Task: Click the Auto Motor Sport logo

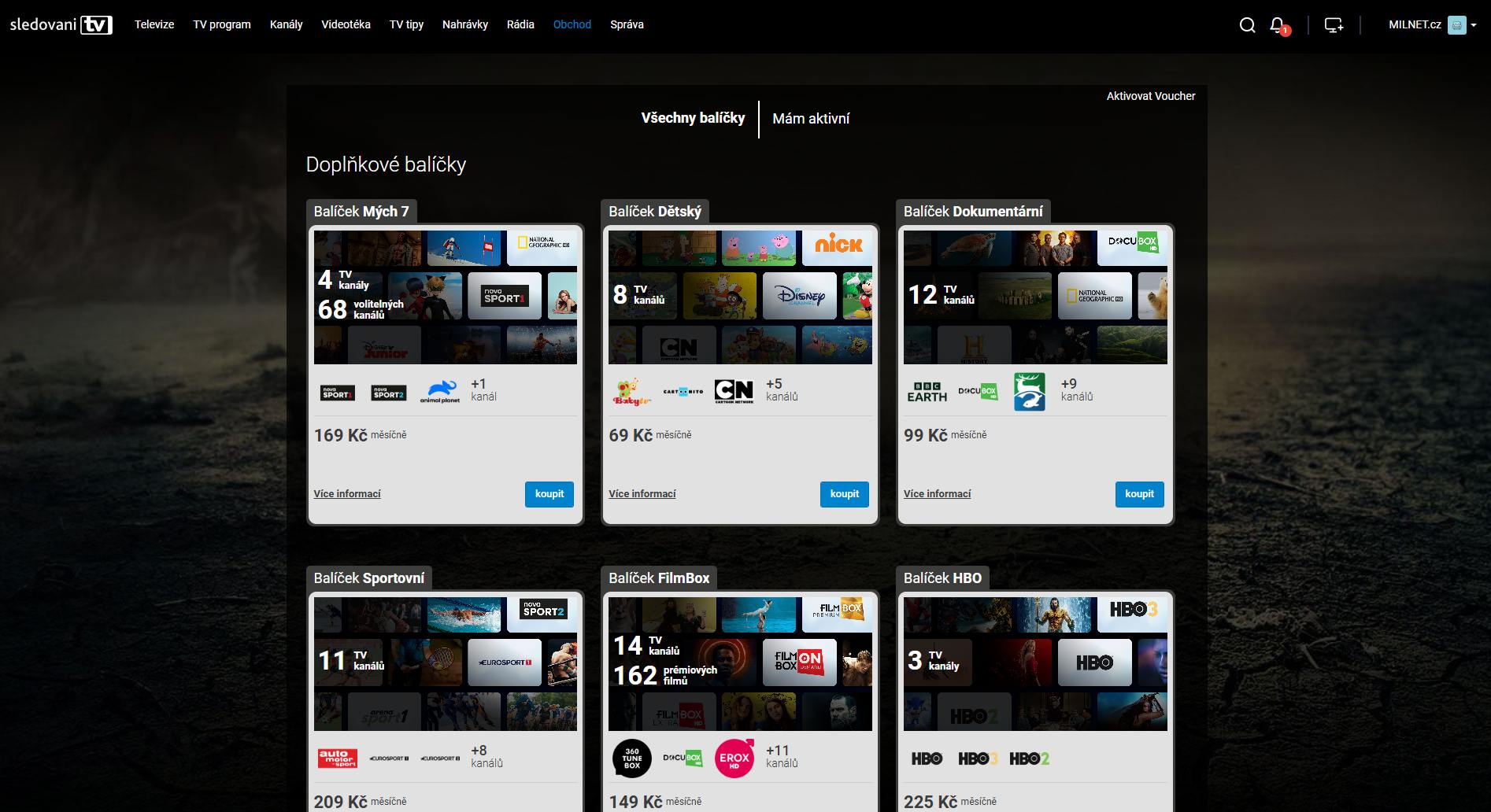Action: [x=338, y=758]
